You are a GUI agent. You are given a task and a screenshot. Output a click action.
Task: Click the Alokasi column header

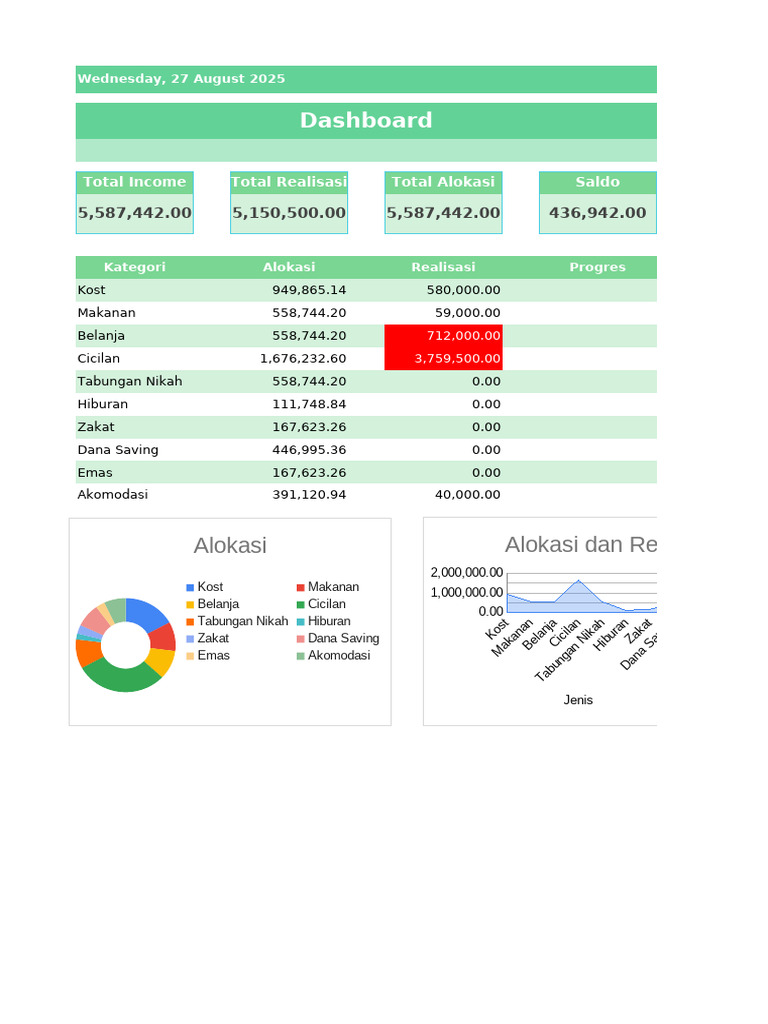(x=289, y=267)
